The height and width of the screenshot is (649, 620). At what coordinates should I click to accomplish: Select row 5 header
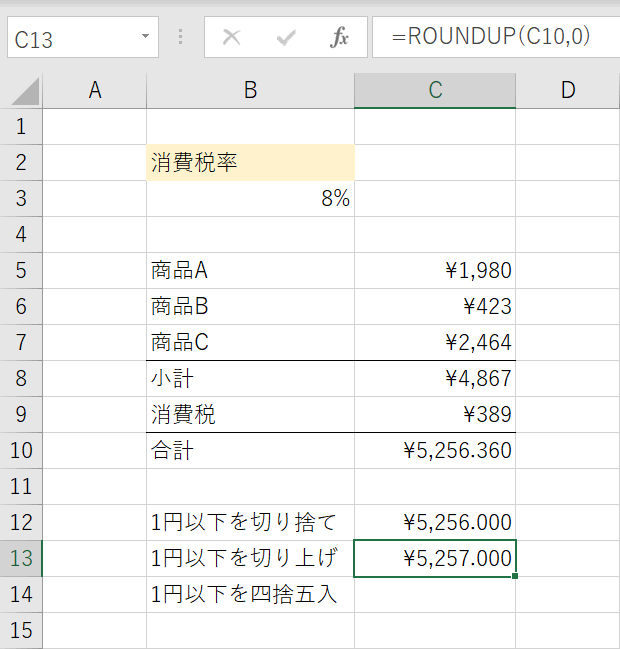[x=21, y=271]
